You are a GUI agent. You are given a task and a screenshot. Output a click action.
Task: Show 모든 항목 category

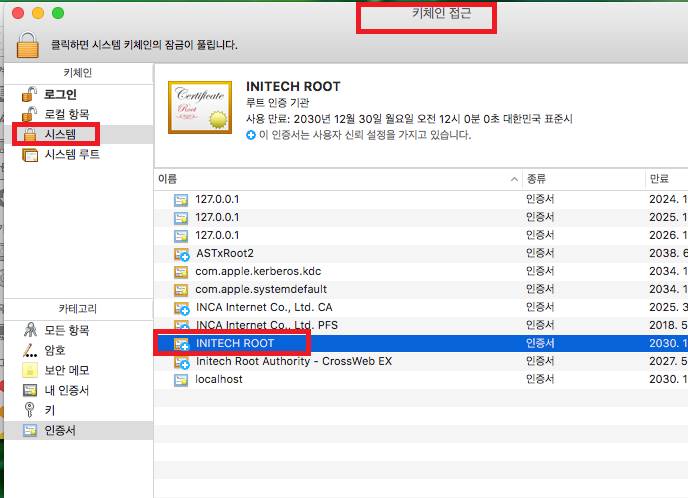pos(66,330)
